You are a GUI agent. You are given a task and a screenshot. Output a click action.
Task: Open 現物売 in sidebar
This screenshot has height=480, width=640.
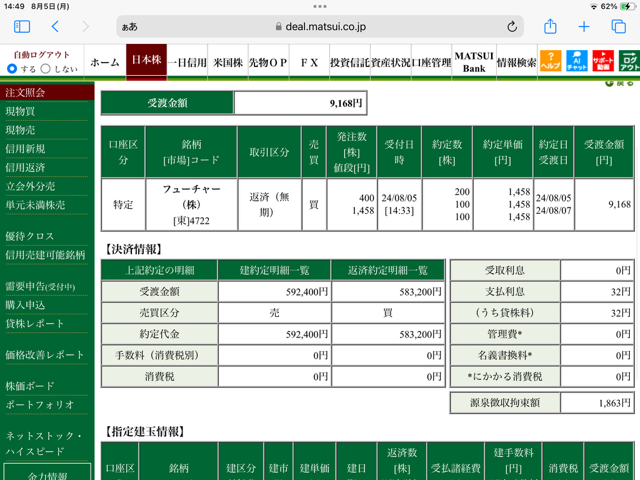20,130
